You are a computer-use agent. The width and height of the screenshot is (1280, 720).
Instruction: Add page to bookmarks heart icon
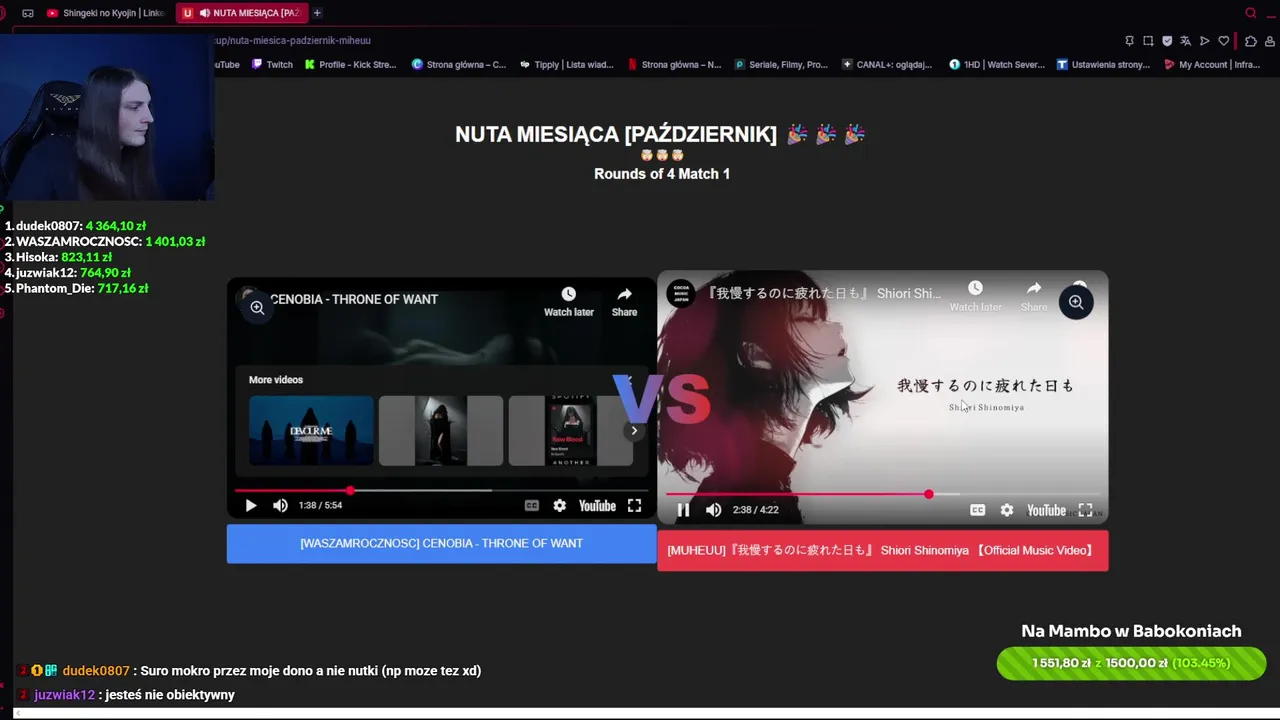[x=1223, y=41]
